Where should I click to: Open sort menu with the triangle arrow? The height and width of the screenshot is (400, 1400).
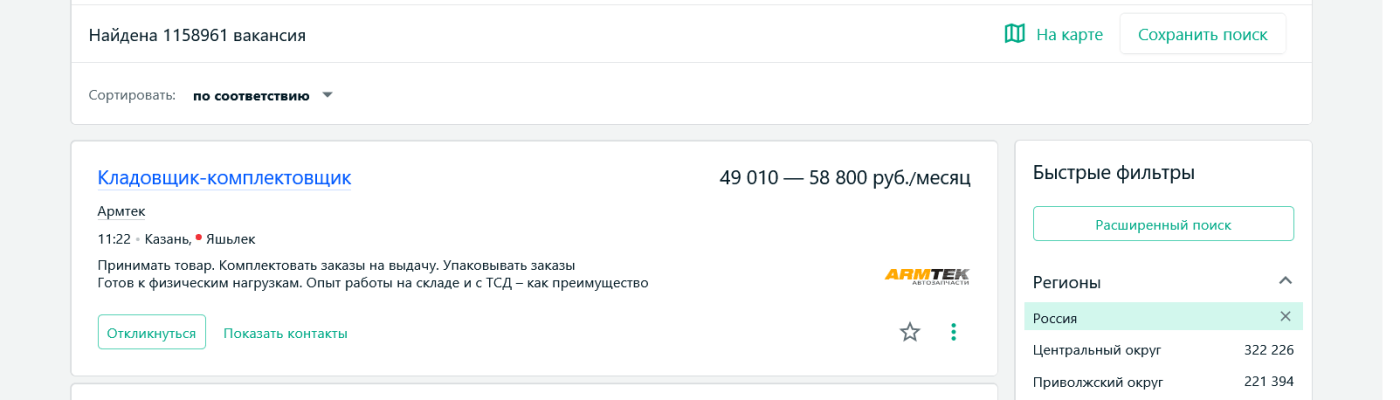coord(327,95)
